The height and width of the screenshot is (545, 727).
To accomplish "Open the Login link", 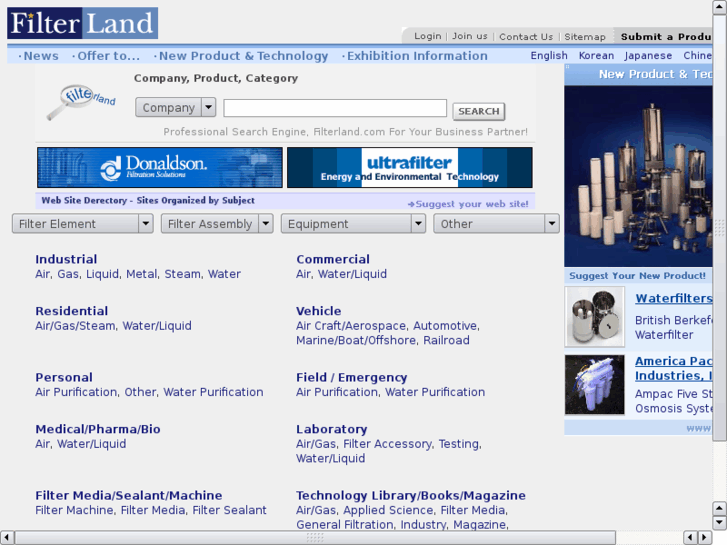I will [x=427, y=36].
